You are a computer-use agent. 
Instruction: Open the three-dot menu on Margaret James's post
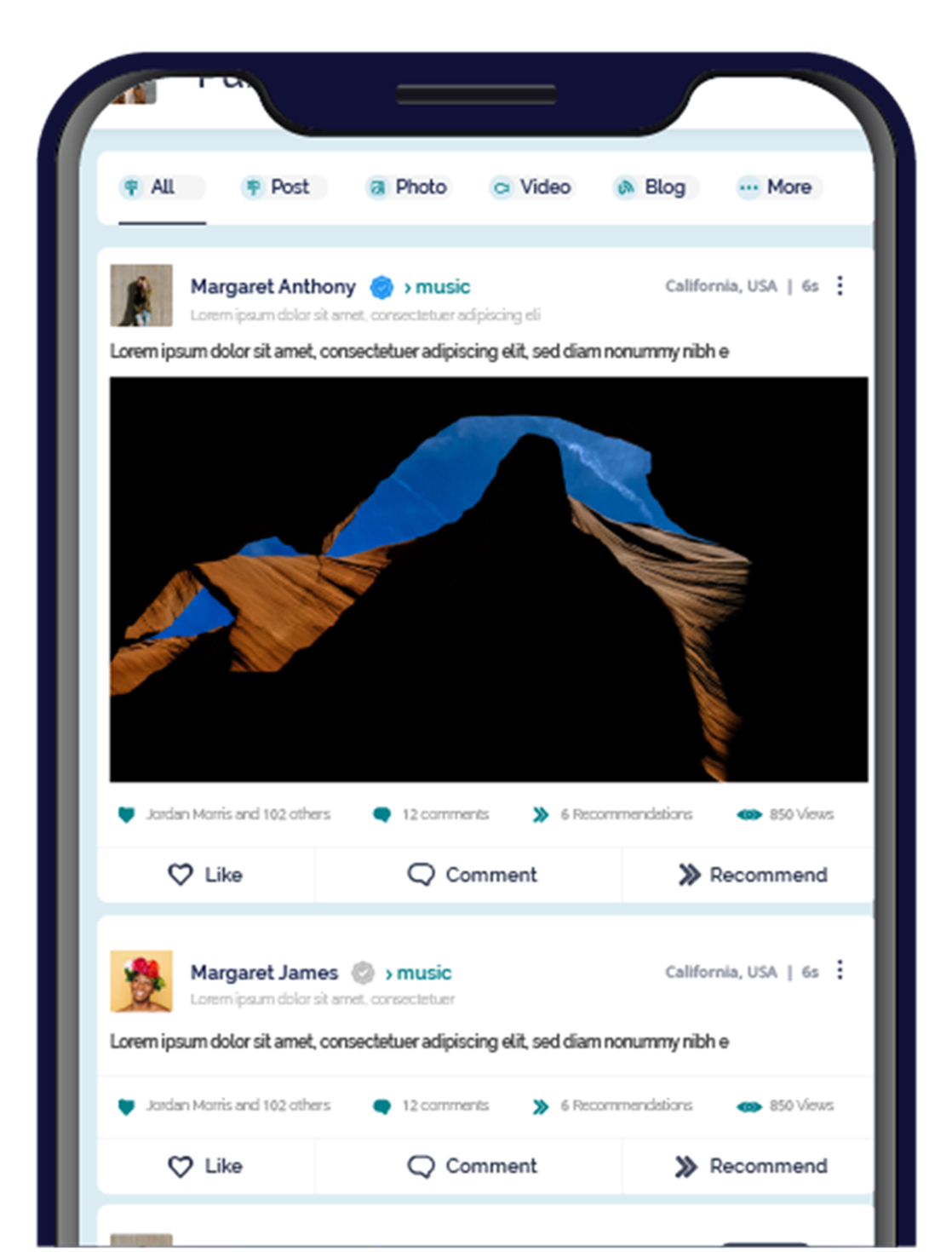840,970
